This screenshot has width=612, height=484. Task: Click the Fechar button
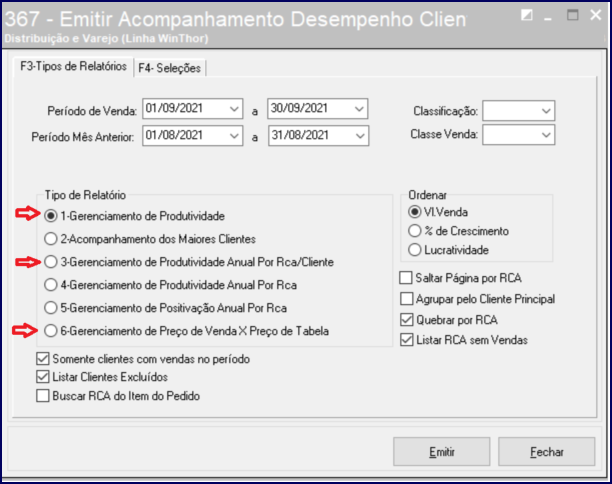[546, 452]
